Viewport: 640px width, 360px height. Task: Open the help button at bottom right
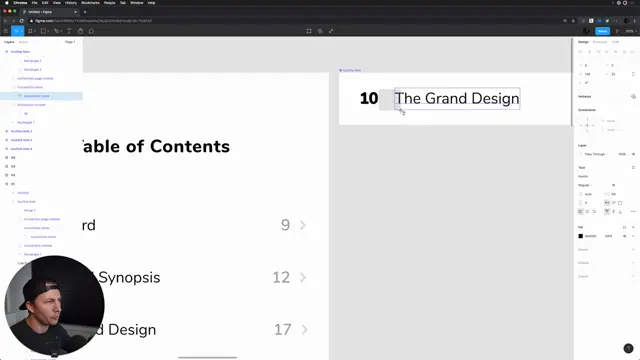pos(628,348)
